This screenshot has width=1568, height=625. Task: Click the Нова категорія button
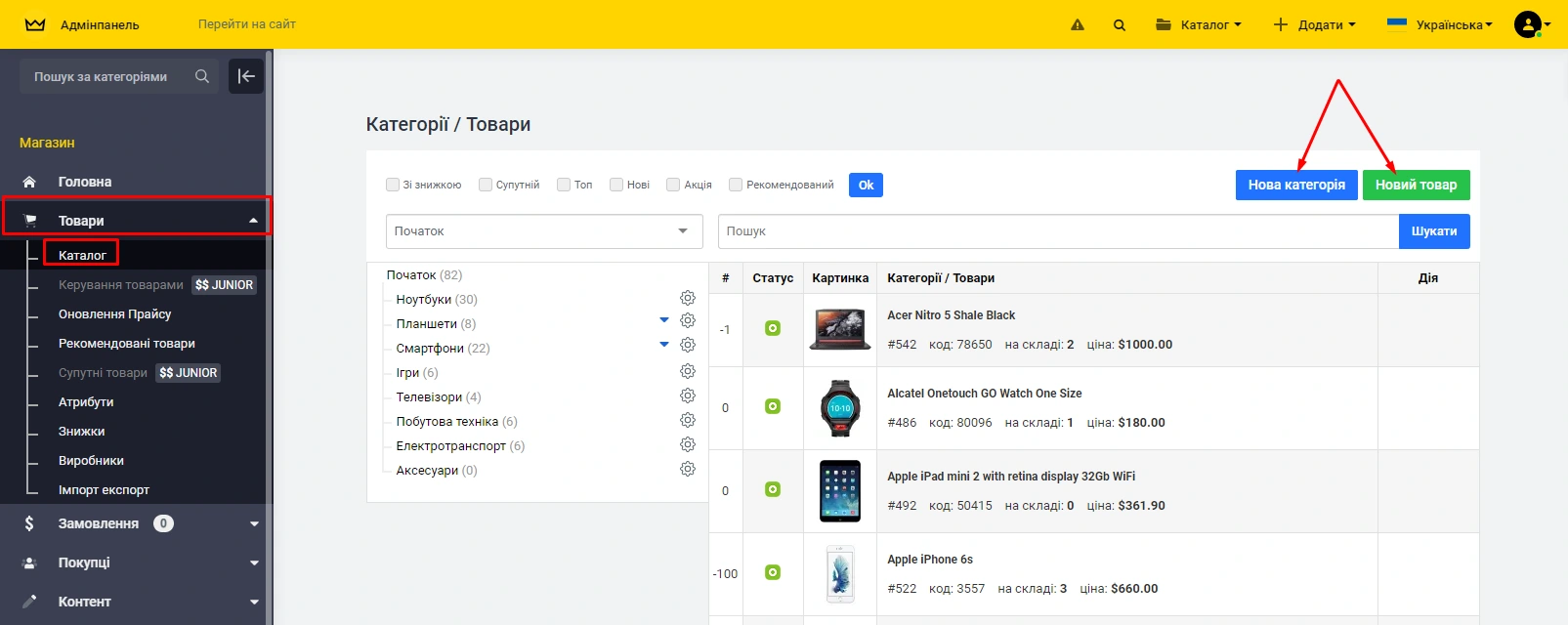pos(1296,185)
